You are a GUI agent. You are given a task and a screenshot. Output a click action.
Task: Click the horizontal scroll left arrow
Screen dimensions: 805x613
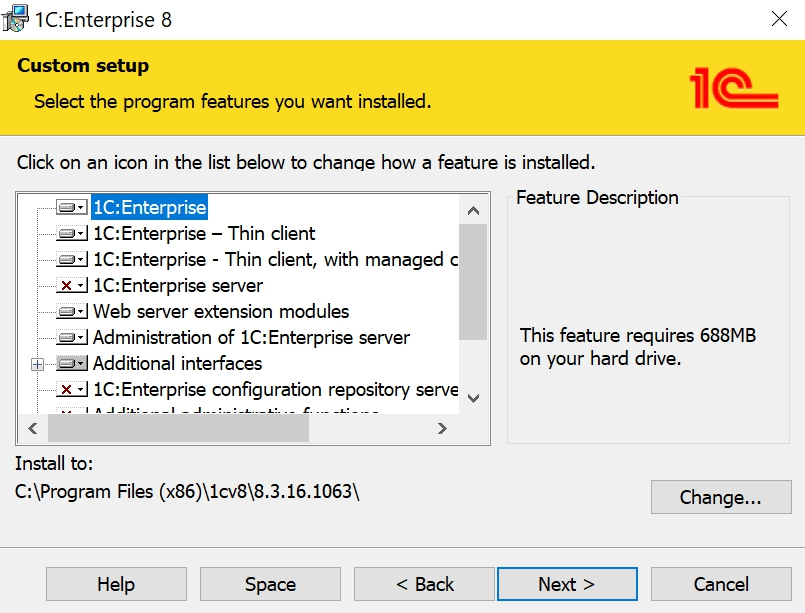click(x=33, y=428)
